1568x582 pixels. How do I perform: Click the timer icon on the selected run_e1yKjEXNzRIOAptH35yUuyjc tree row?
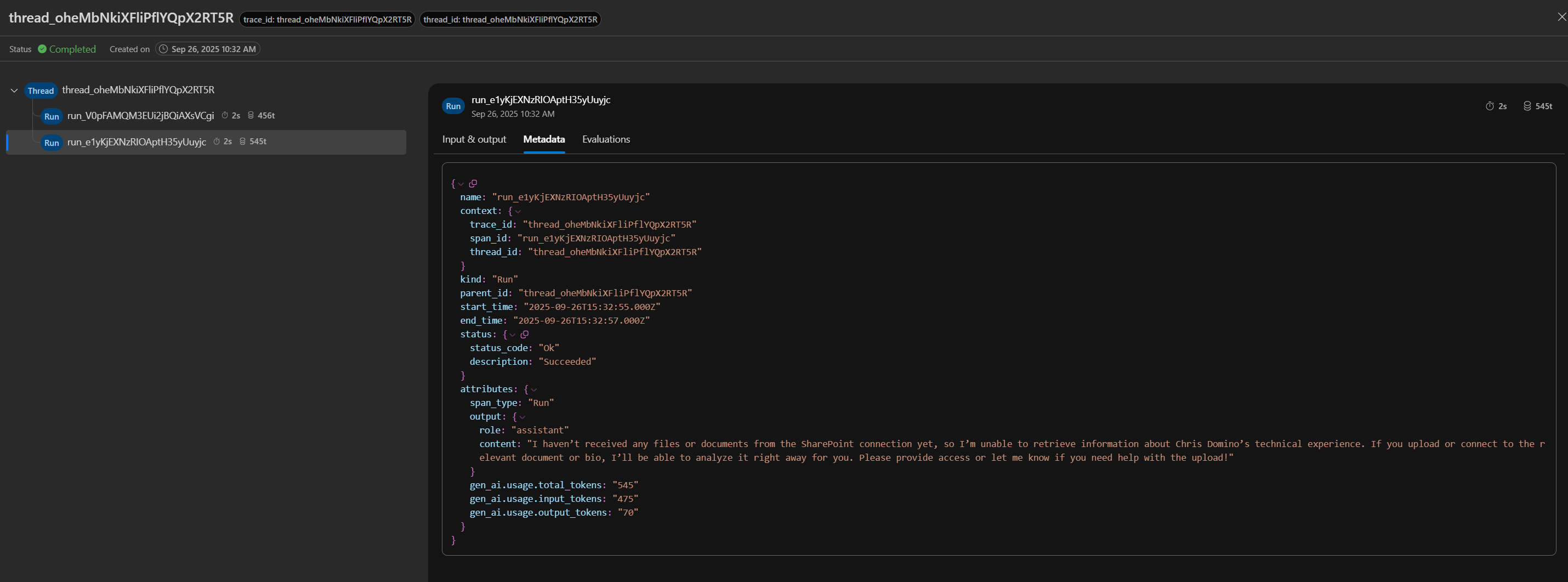tap(216, 141)
